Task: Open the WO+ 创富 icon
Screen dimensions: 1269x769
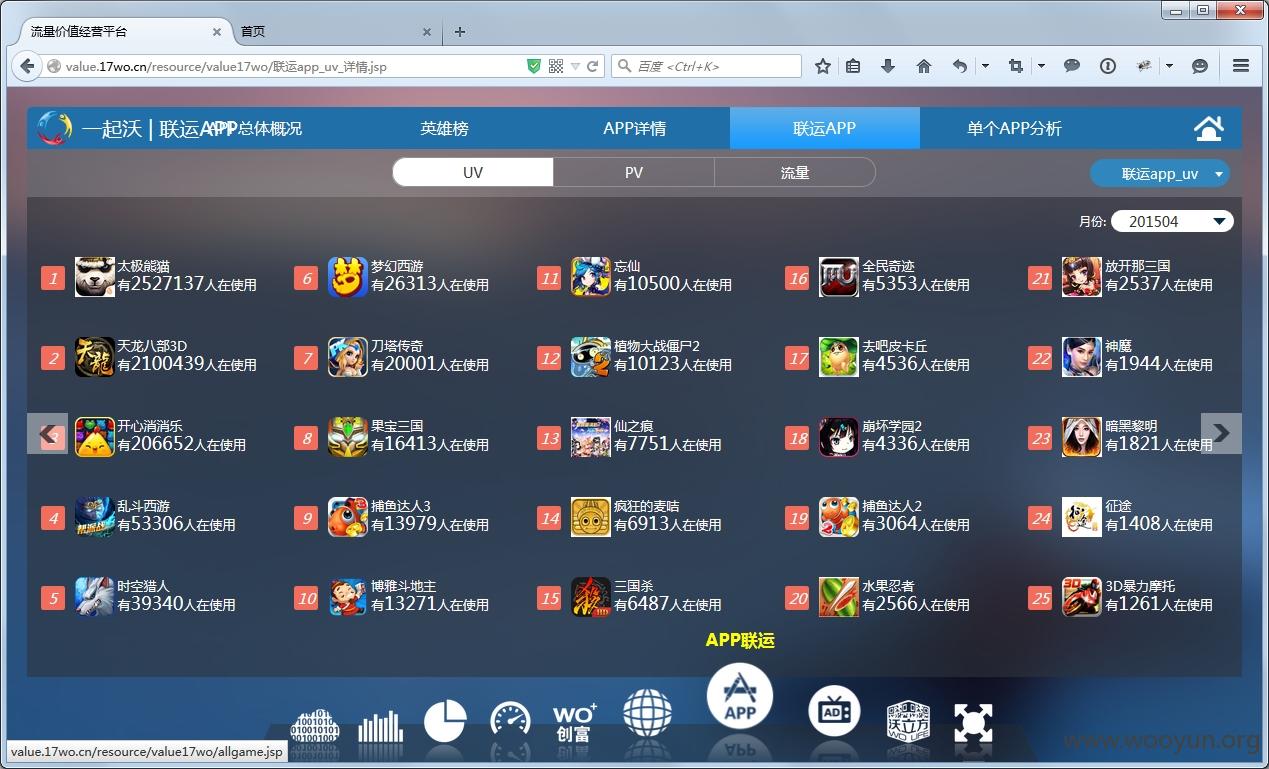Action: click(575, 723)
